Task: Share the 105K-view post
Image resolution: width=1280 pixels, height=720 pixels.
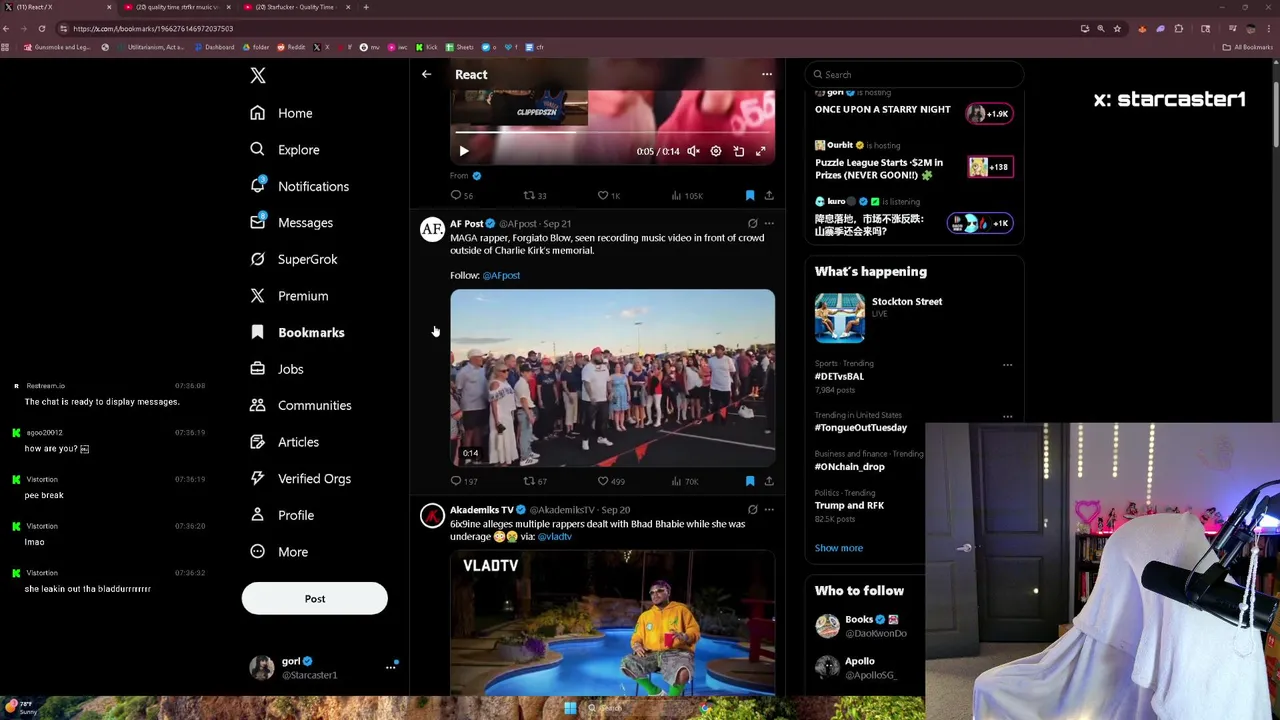Action: click(x=769, y=195)
